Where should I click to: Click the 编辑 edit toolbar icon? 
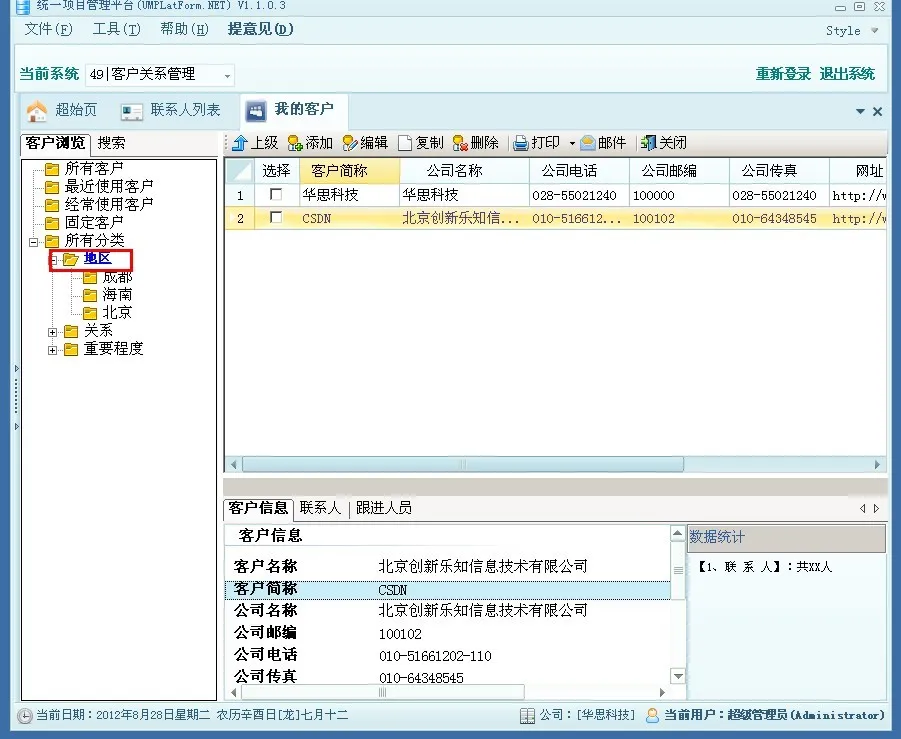click(x=350, y=143)
